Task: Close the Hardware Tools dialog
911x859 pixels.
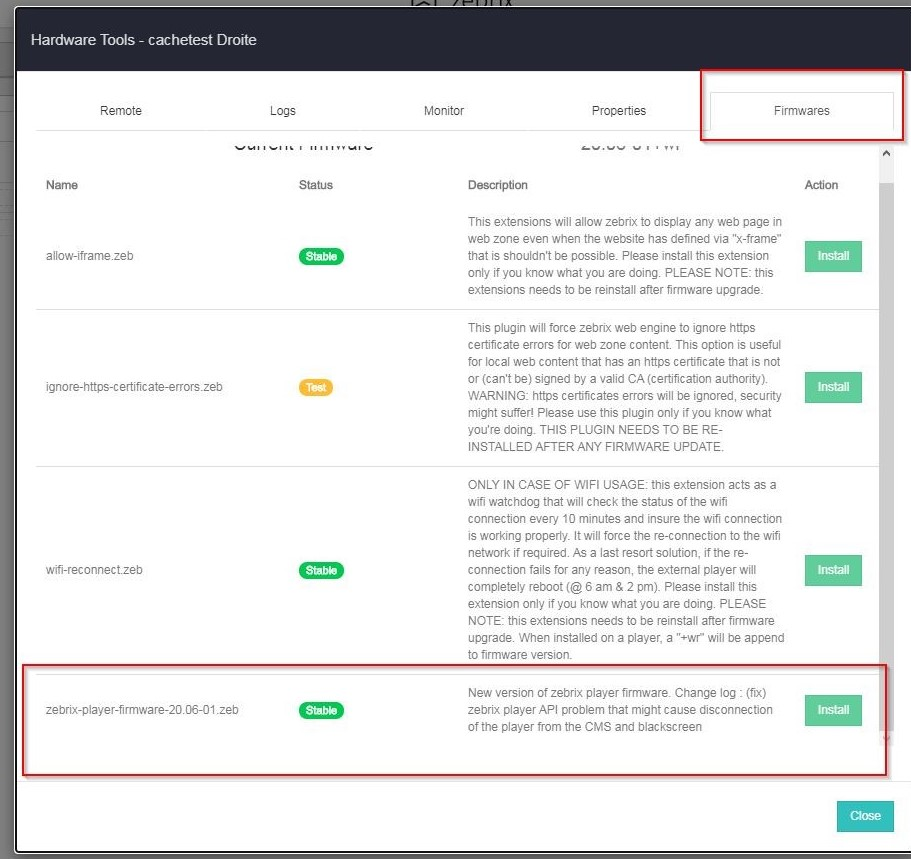Action: 865,816
